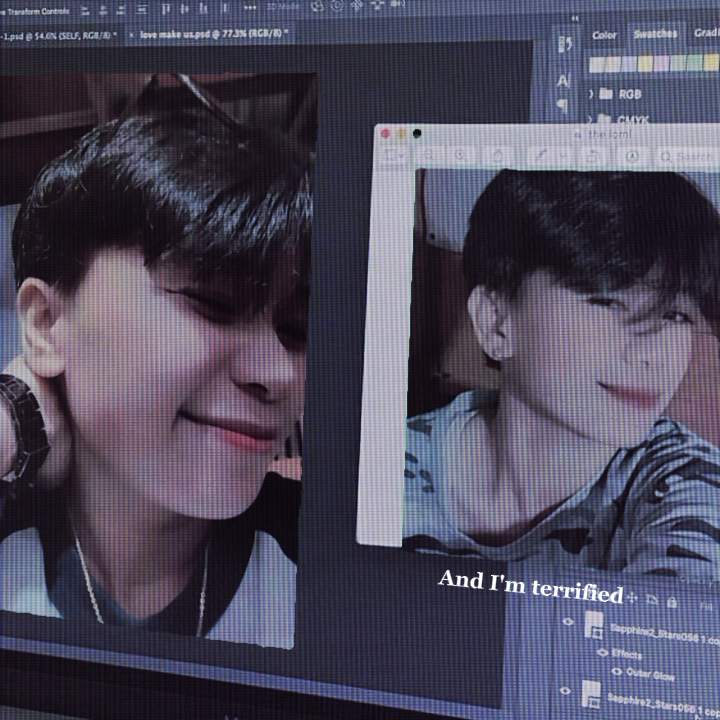Screen dimensions: 720x720
Task: Open the Character panel icon
Action: click(564, 82)
